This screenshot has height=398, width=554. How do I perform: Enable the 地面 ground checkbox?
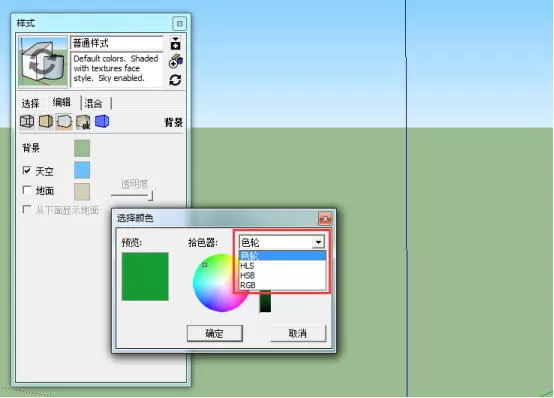[26, 190]
